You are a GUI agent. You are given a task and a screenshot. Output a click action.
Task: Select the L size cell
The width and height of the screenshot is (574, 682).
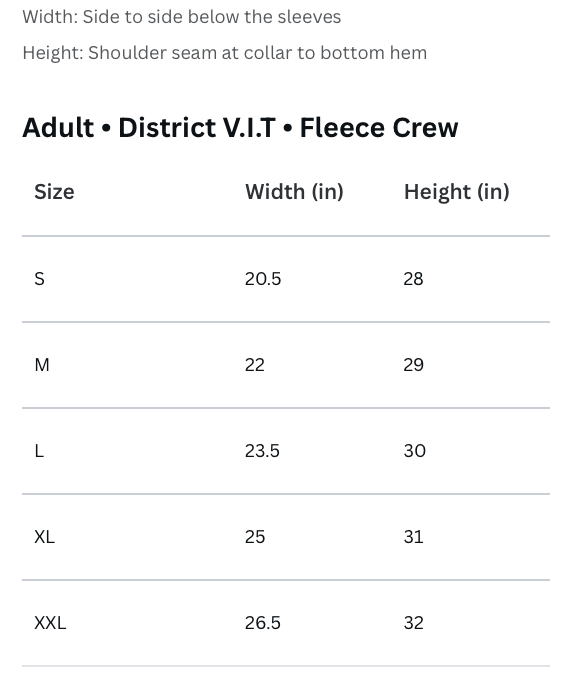39,451
